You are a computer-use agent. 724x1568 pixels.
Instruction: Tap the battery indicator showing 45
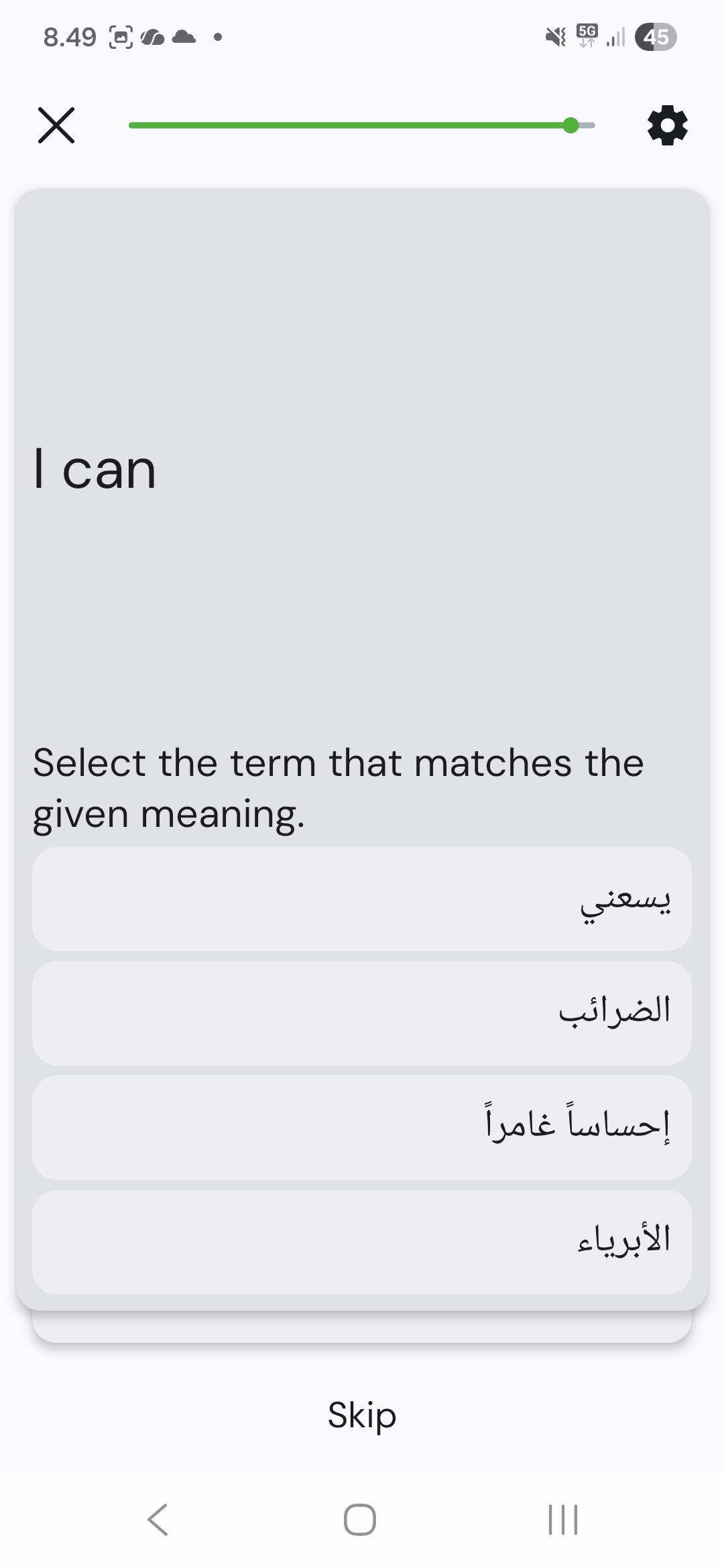point(655,37)
